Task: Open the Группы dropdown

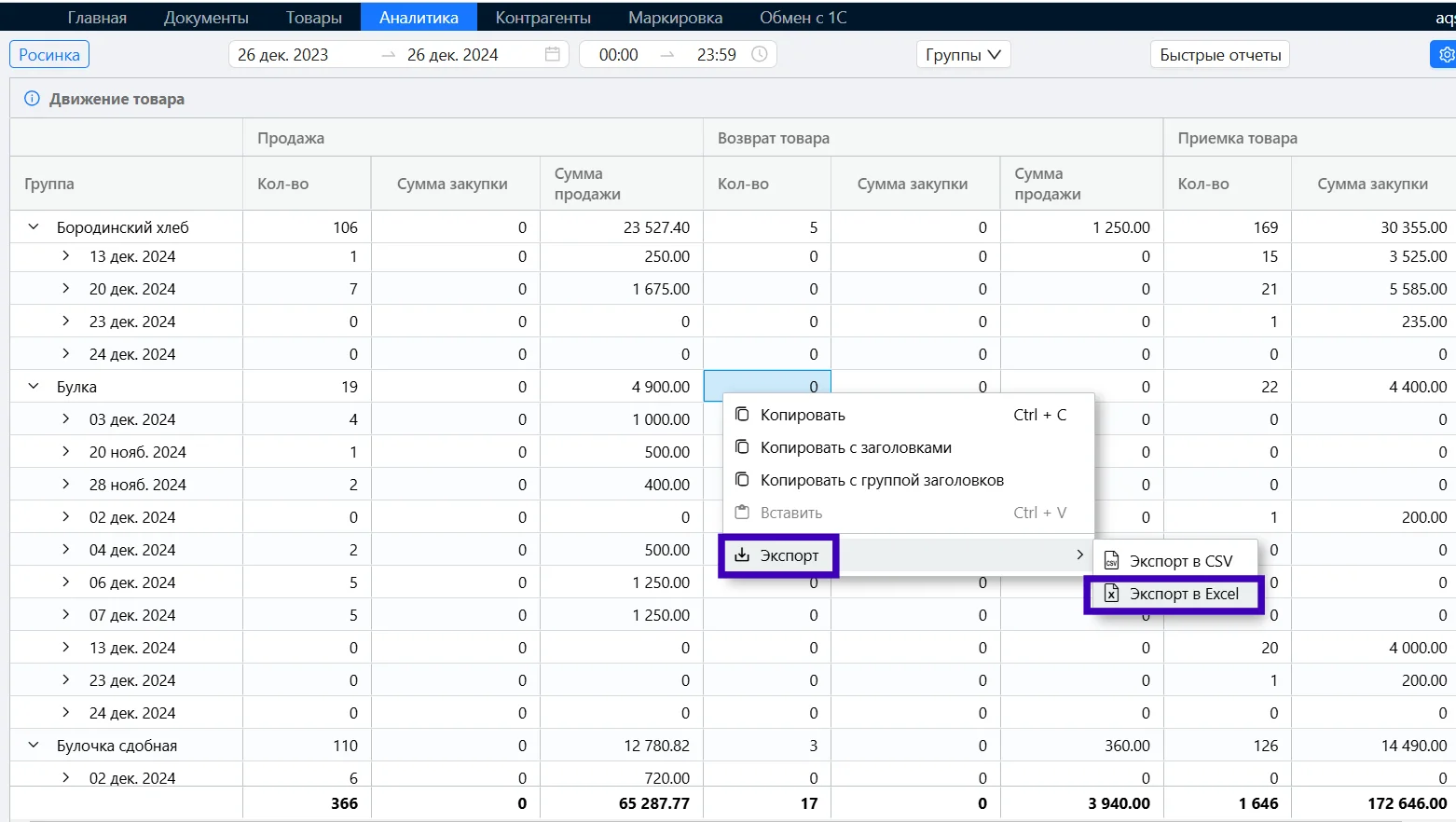Action: click(963, 55)
